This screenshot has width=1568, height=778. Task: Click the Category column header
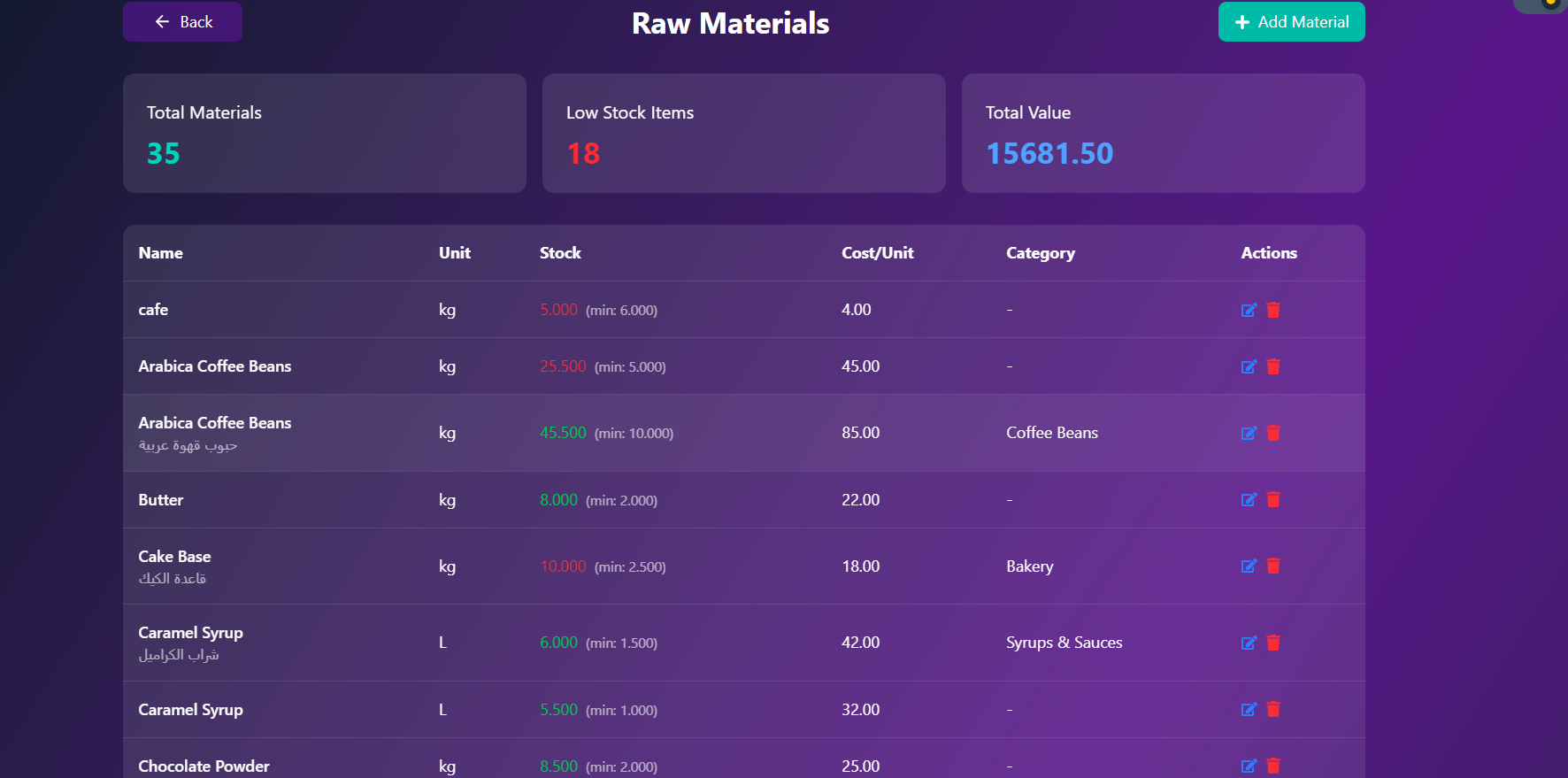coord(1041,253)
